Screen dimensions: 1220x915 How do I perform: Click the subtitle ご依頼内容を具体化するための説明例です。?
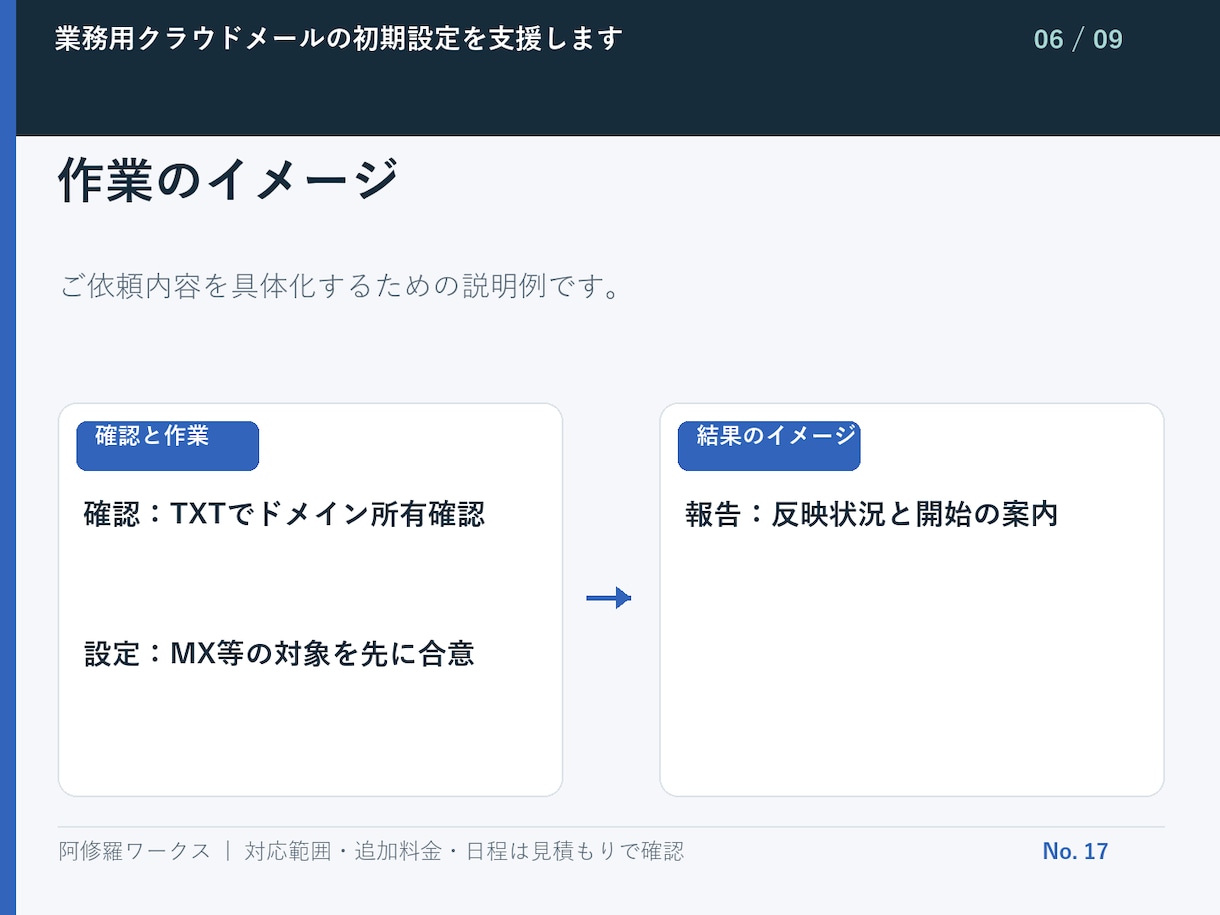[342, 286]
